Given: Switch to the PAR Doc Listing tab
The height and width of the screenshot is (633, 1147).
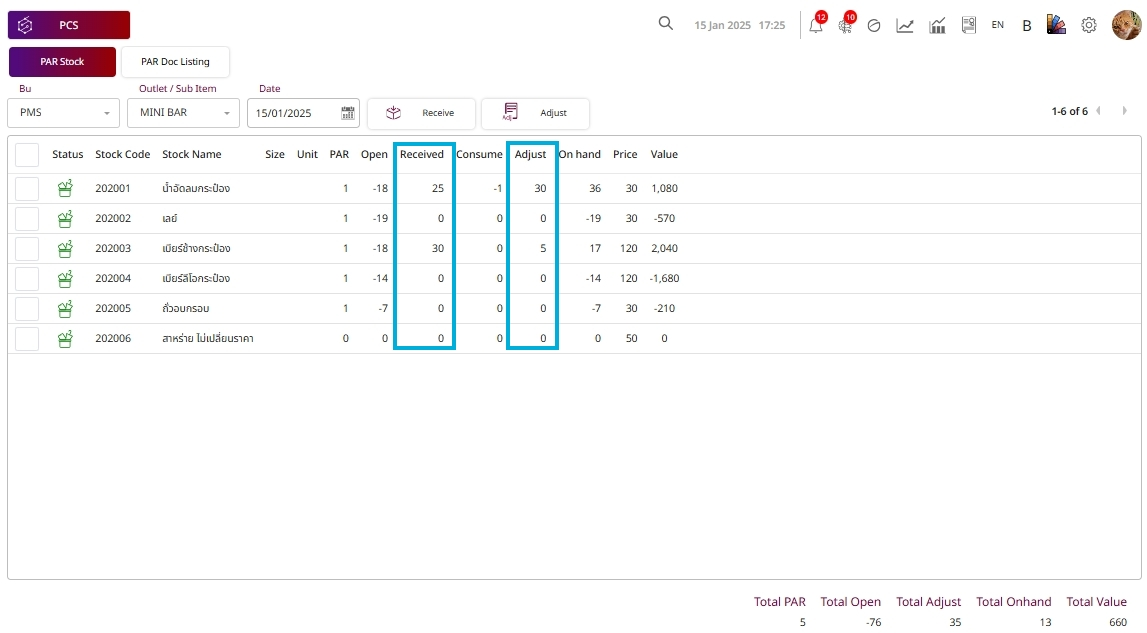Looking at the screenshot, I should pos(175,62).
